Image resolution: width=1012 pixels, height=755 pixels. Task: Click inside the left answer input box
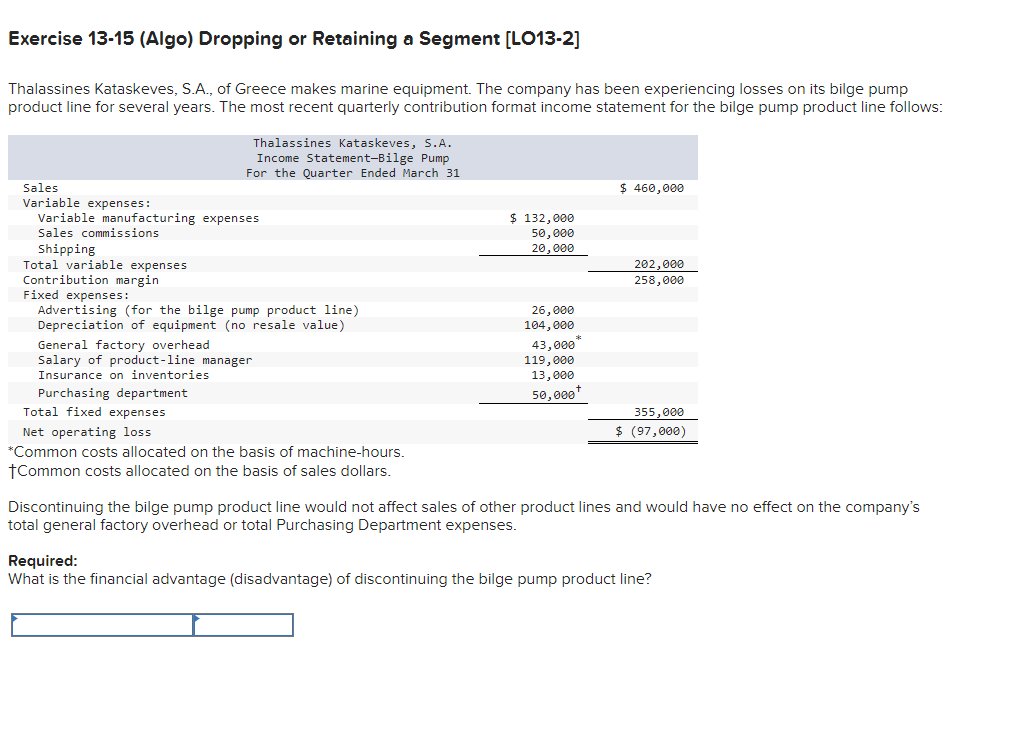tap(100, 624)
